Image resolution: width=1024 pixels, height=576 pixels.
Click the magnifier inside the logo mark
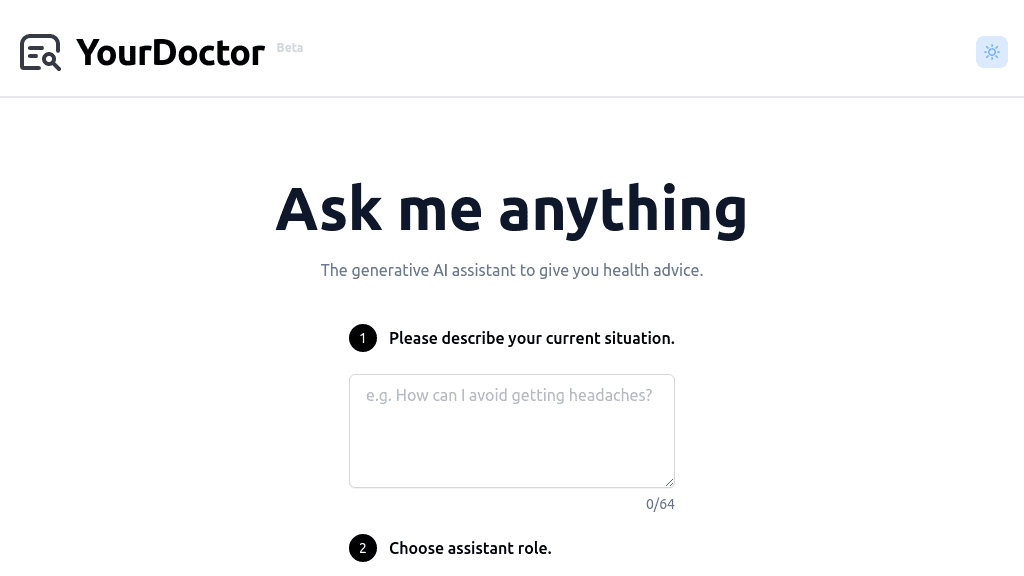(x=48, y=60)
